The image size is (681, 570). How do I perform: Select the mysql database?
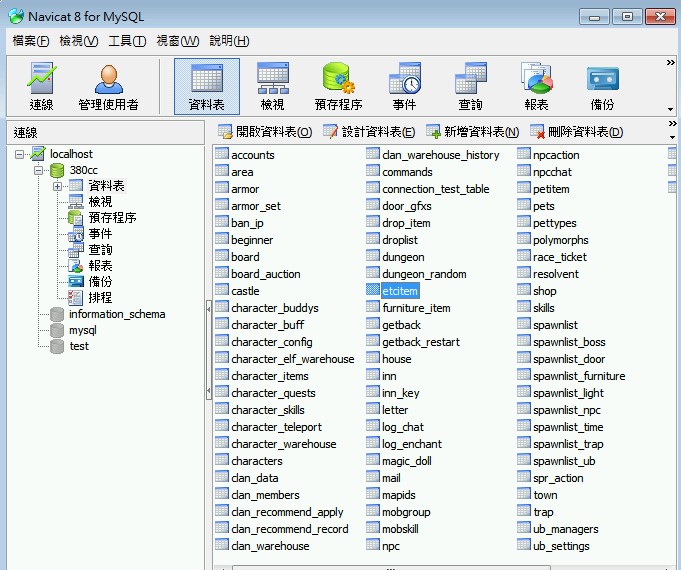coord(83,330)
